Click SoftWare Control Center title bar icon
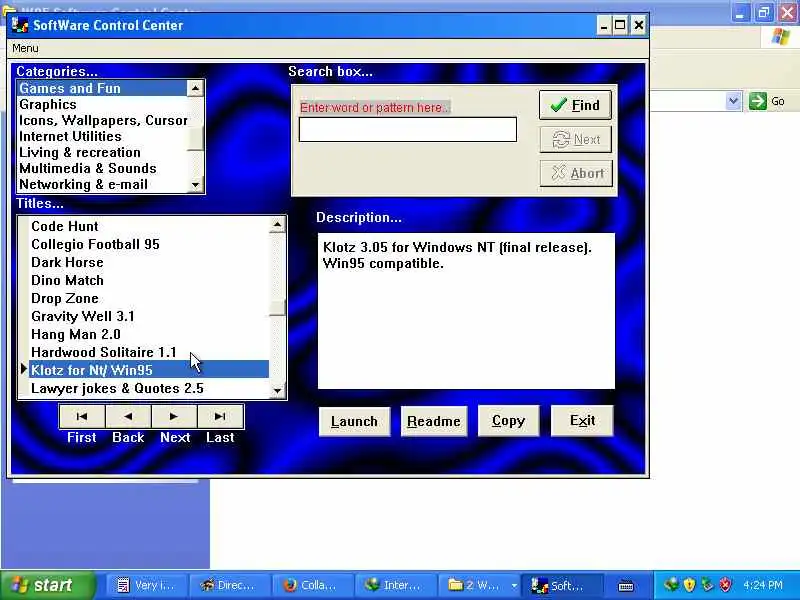The height and width of the screenshot is (600, 800). [x=20, y=24]
